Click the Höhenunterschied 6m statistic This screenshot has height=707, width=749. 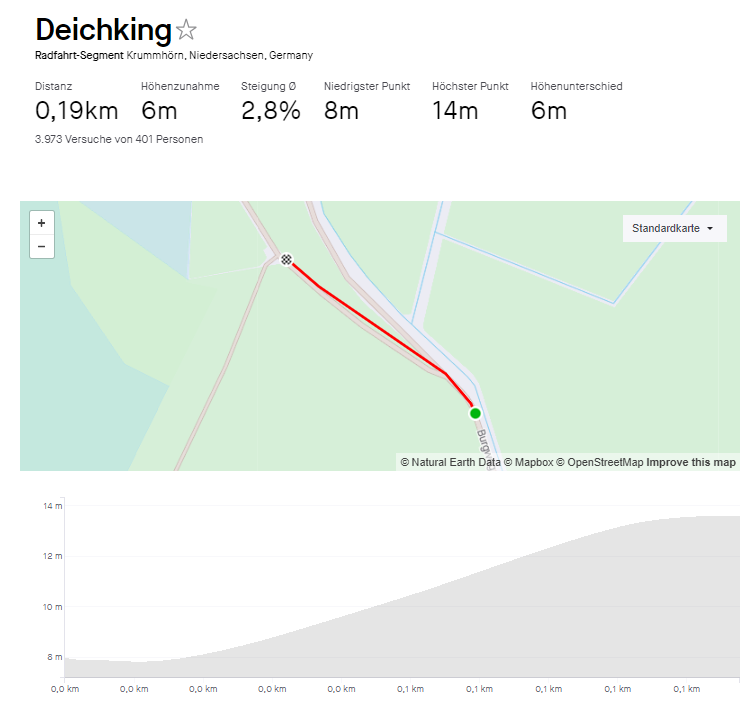coord(549,110)
